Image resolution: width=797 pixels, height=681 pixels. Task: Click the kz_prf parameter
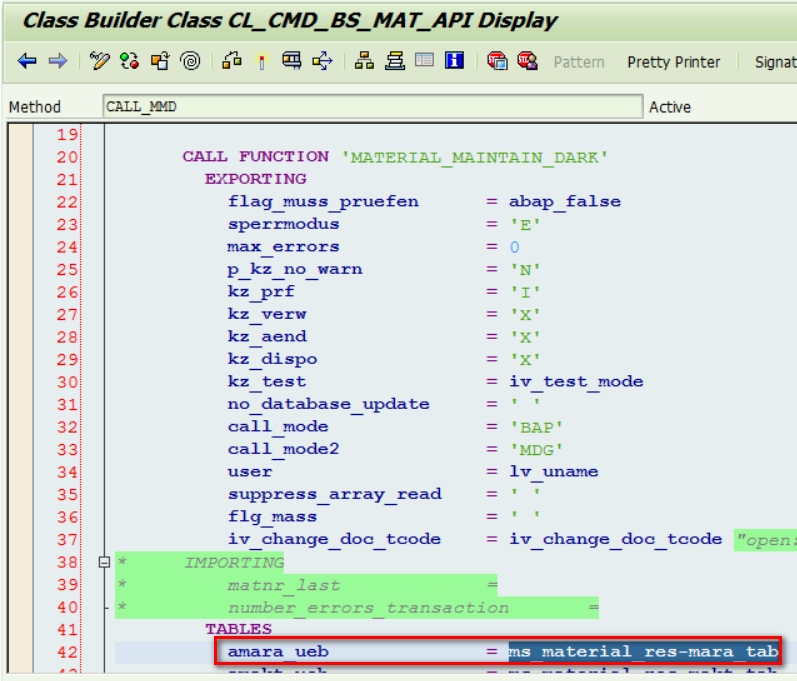tap(261, 292)
